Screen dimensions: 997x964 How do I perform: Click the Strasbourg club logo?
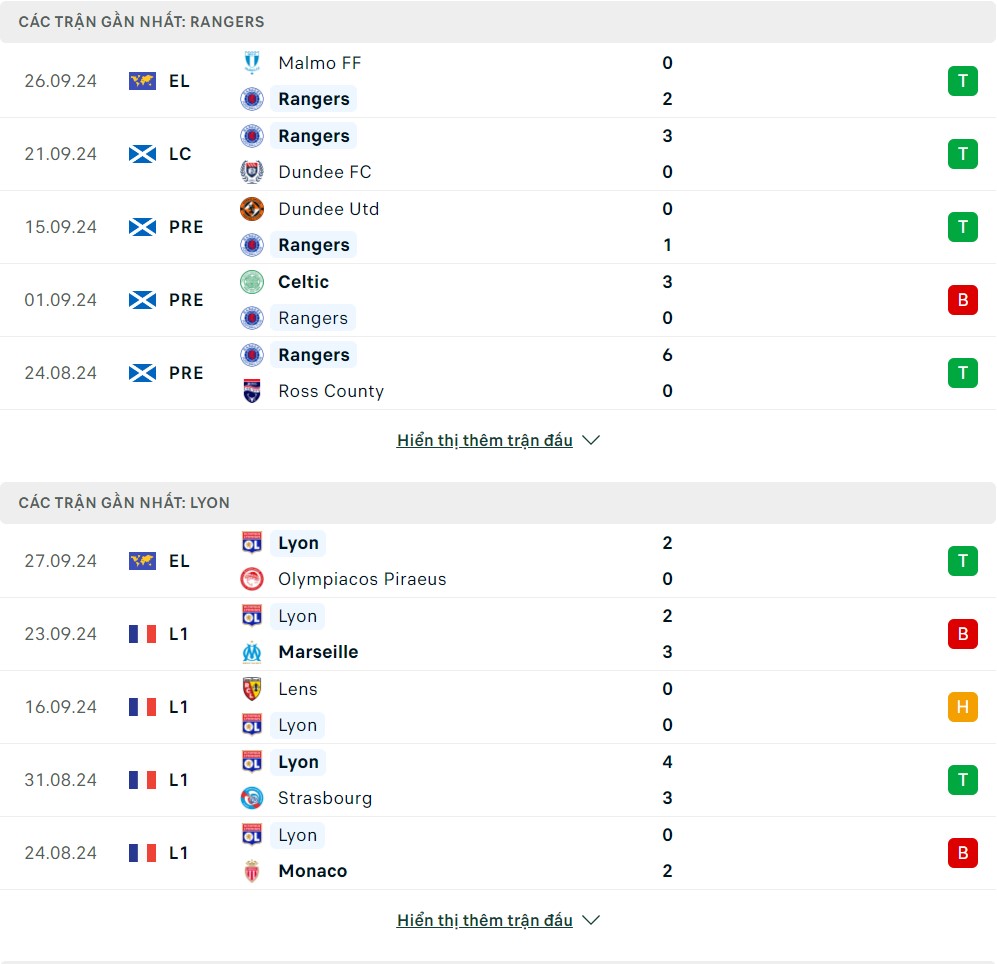pos(252,797)
